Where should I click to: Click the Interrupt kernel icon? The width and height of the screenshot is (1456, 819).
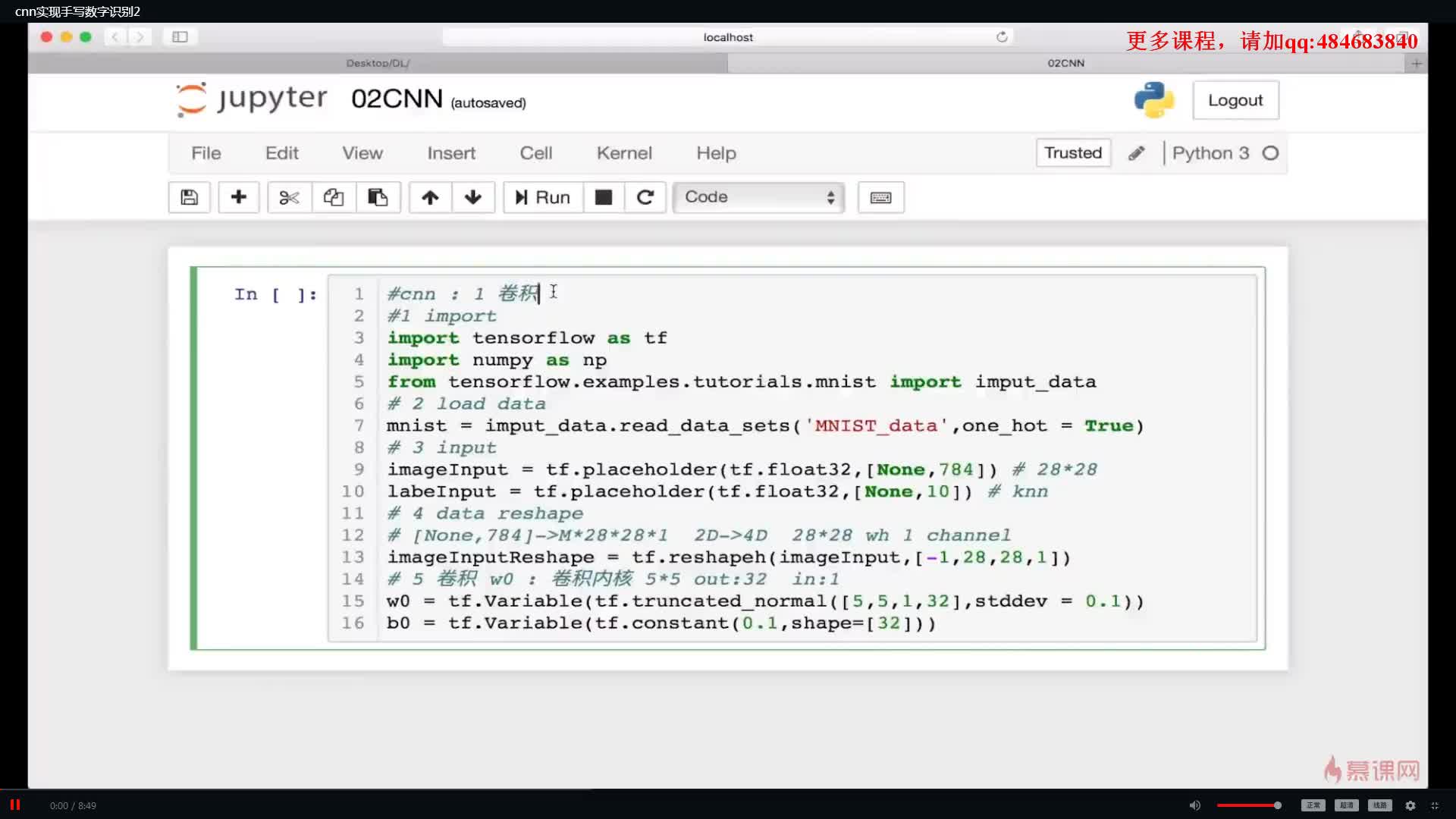pyautogui.click(x=603, y=197)
